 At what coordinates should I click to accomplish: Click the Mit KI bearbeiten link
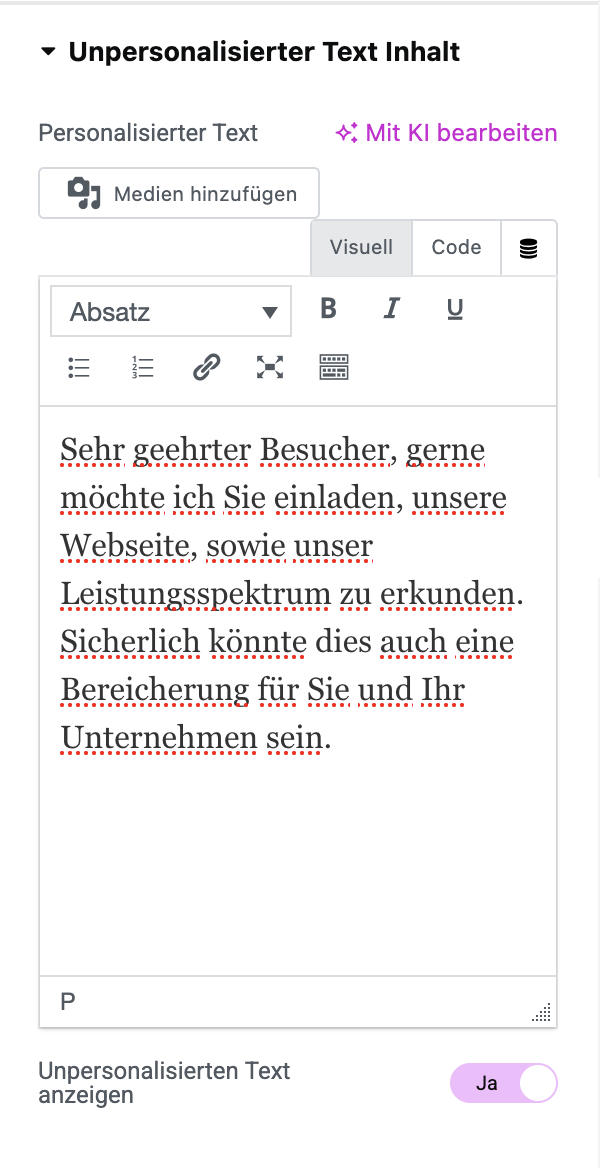point(446,133)
